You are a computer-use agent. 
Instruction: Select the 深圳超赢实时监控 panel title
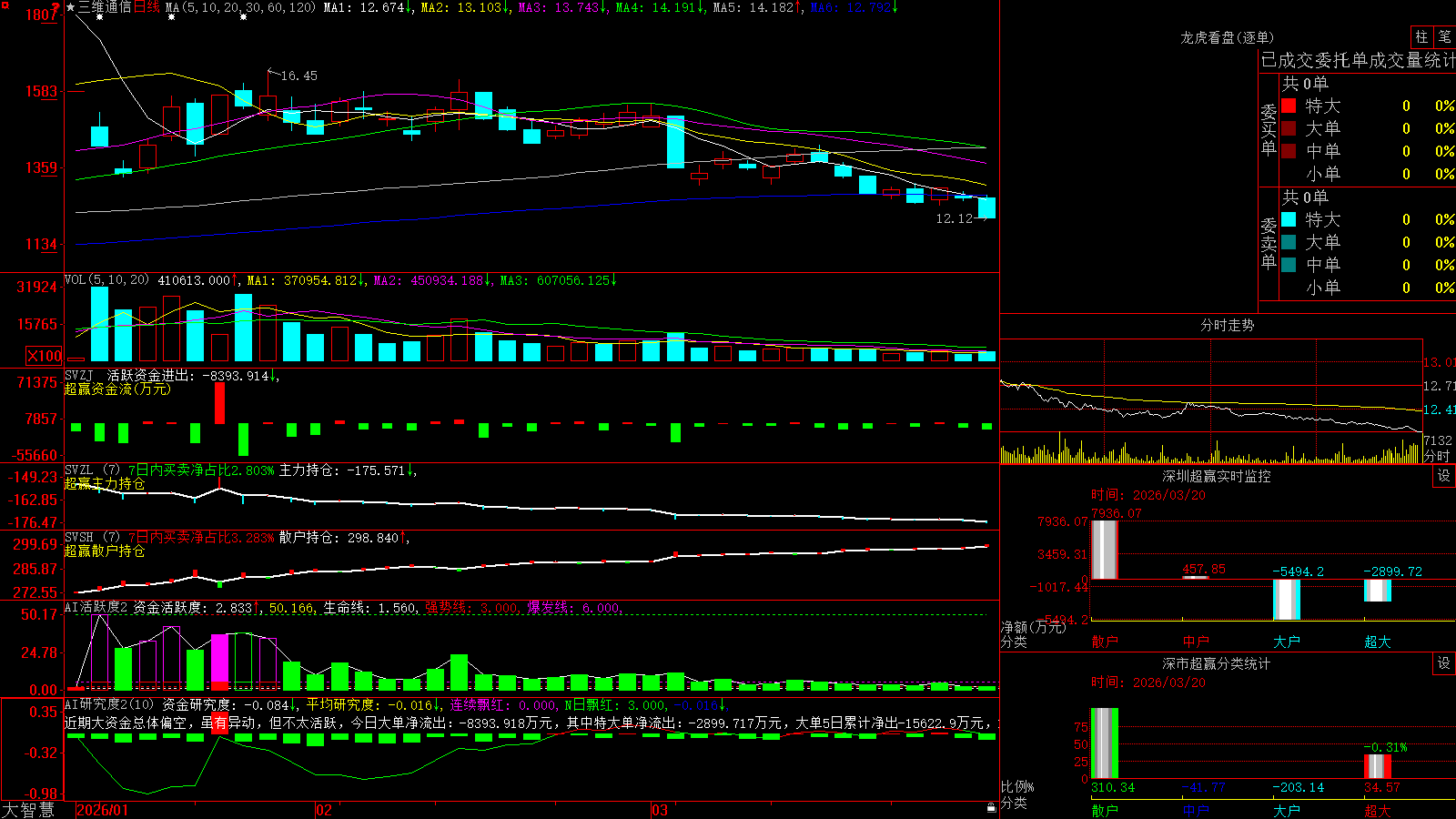(x=1217, y=476)
